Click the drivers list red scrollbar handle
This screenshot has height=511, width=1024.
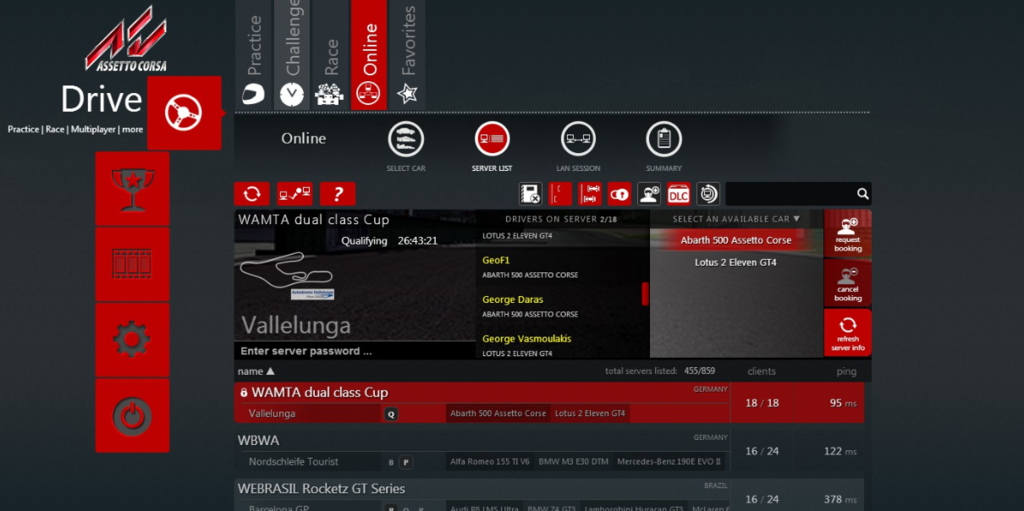tap(645, 293)
